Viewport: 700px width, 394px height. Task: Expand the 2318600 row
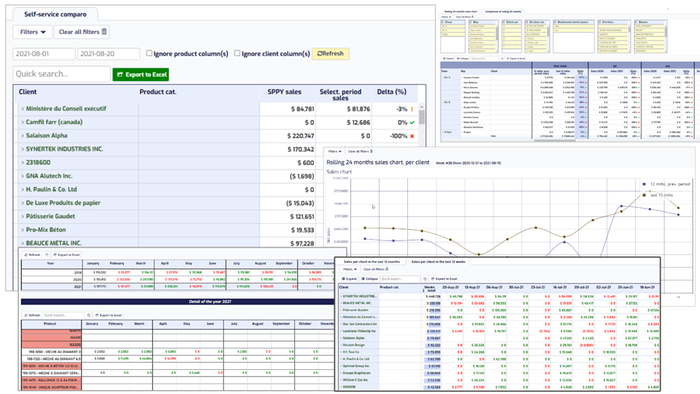click(x=22, y=162)
